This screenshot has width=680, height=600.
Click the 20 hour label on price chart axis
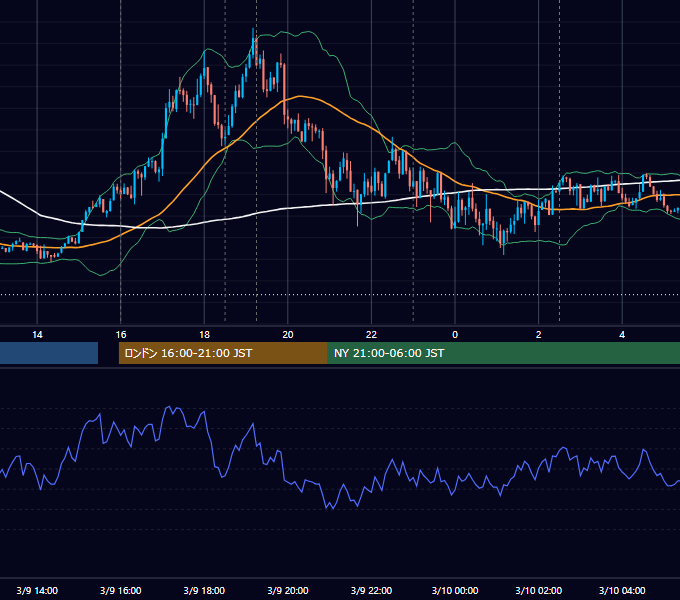288,335
